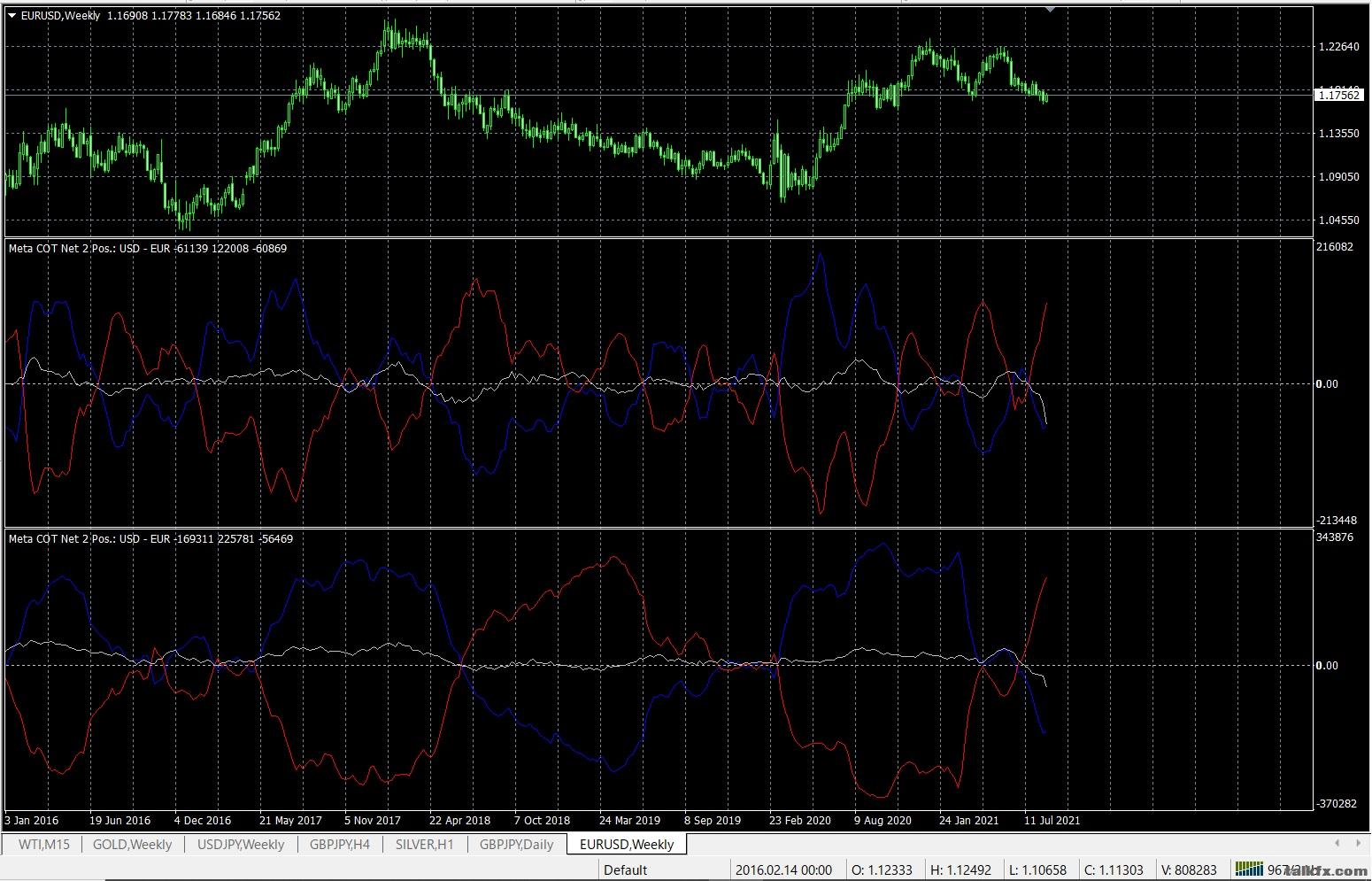
Task: Click the connection status bars icon
Action: click(x=1249, y=869)
